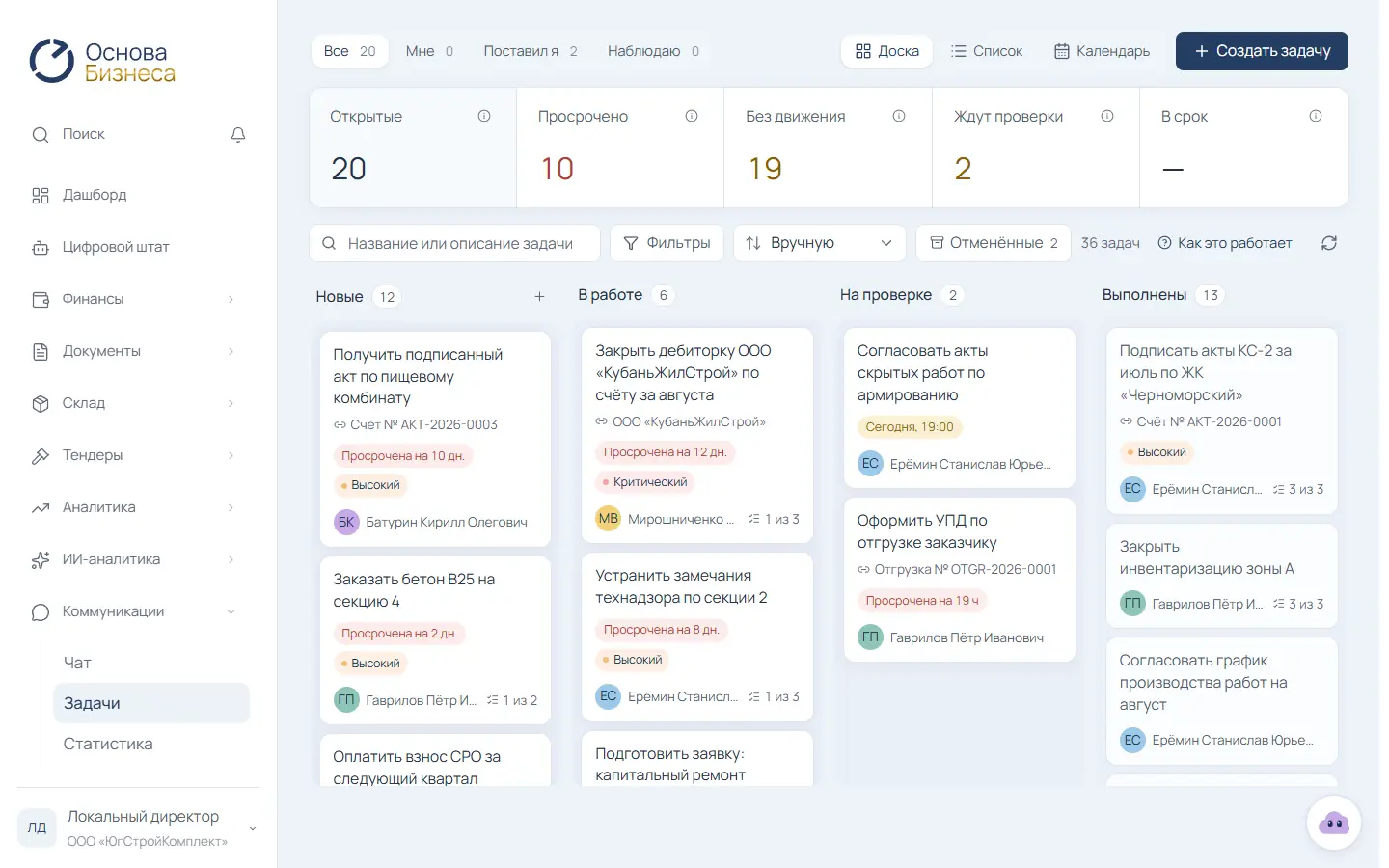
Task: Open the chat assistant bubble icon
Action: (x=1333, y=823)
